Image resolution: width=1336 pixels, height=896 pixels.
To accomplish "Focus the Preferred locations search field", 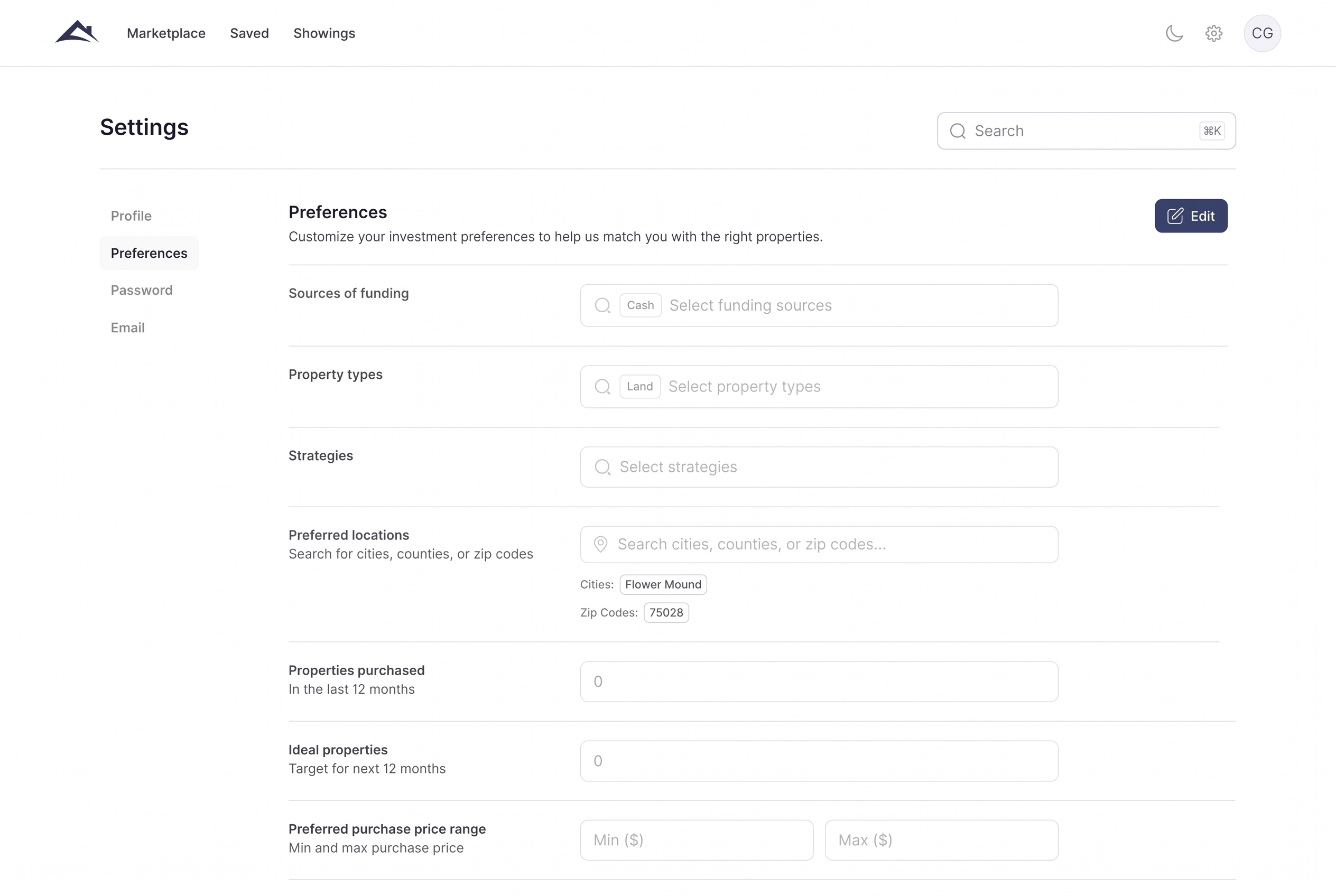I will [819, 544].
